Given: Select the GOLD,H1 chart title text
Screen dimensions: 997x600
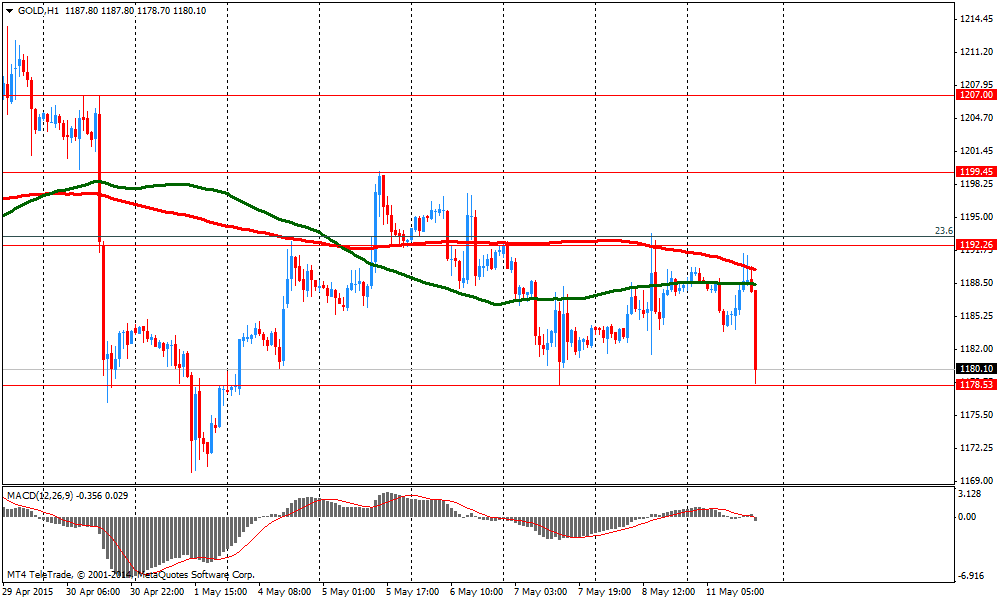Looking at the screenshot, I should tap(38, 11).
